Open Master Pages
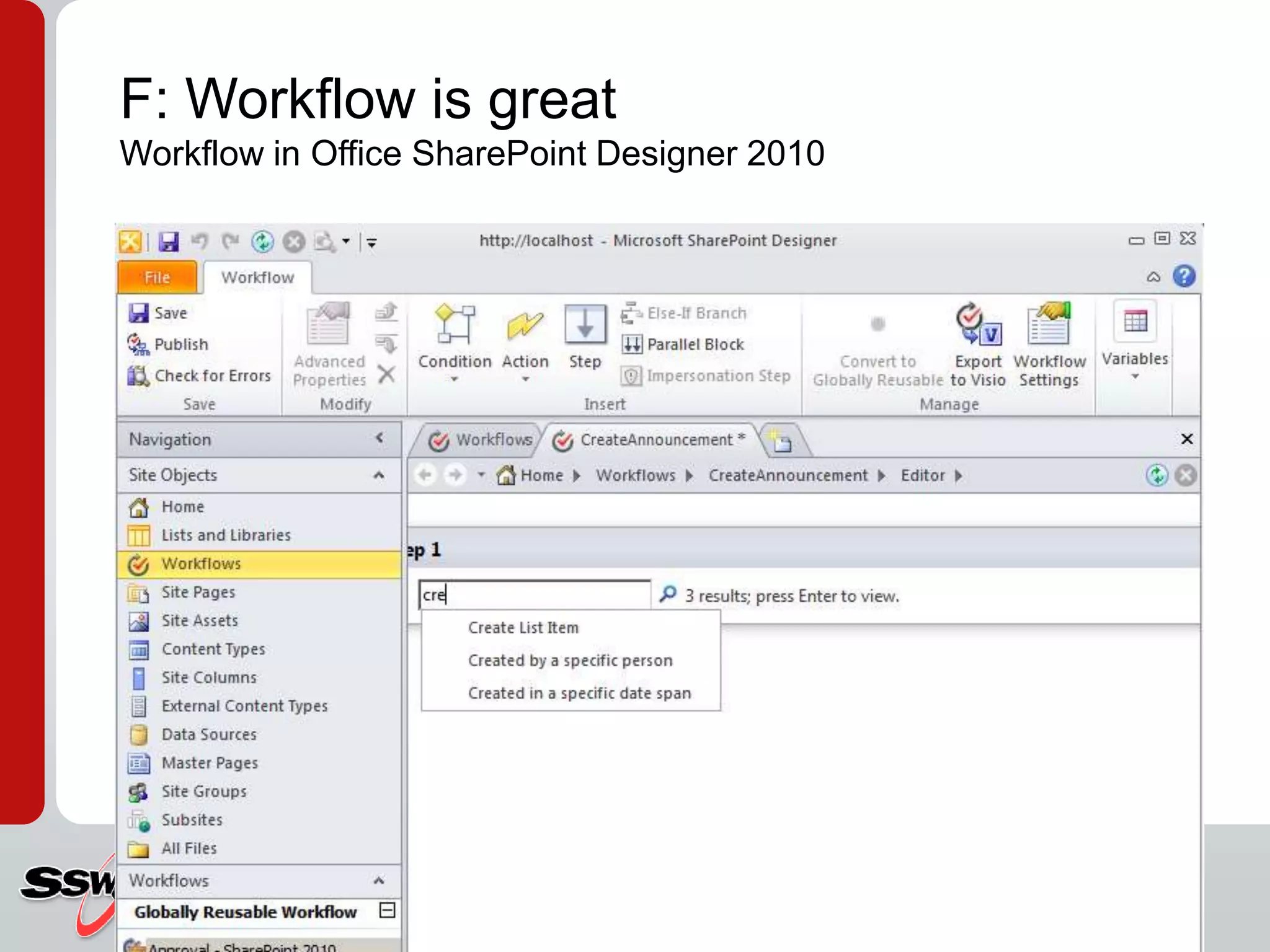1270x952 pixels. point(259,764)
